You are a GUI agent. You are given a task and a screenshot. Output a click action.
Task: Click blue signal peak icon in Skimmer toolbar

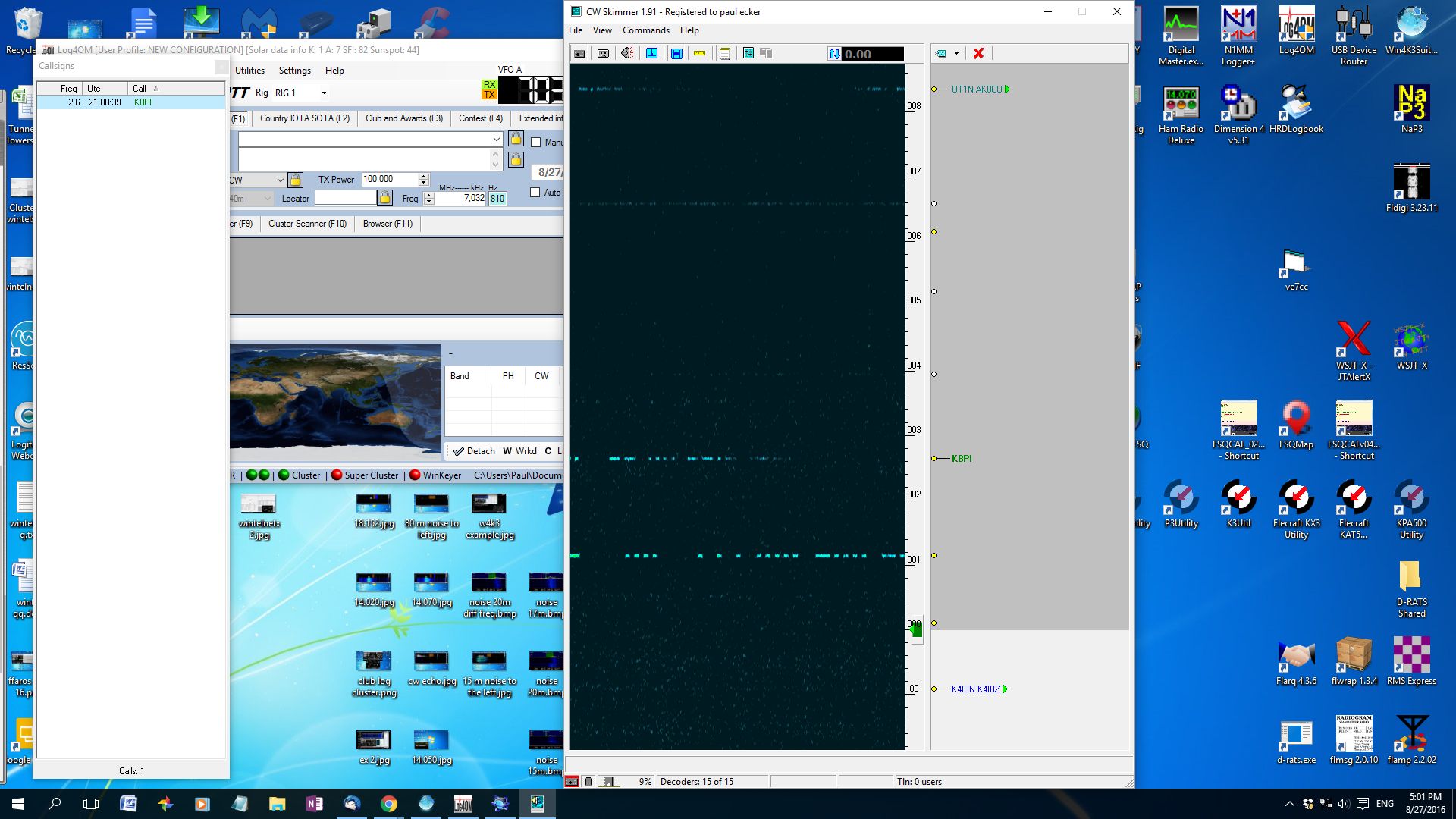click(x=651, y=53)
